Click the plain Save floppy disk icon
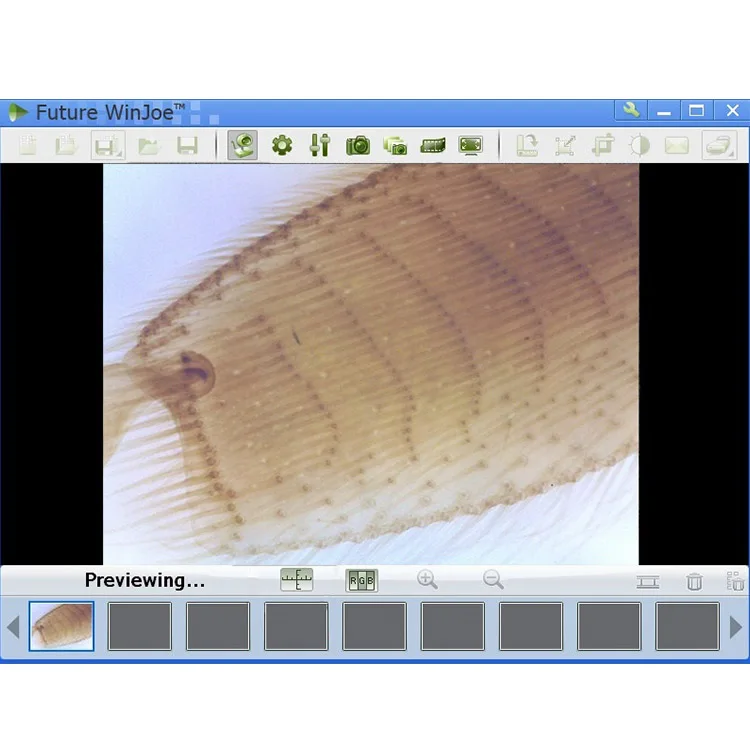 (x=187, y=145)
